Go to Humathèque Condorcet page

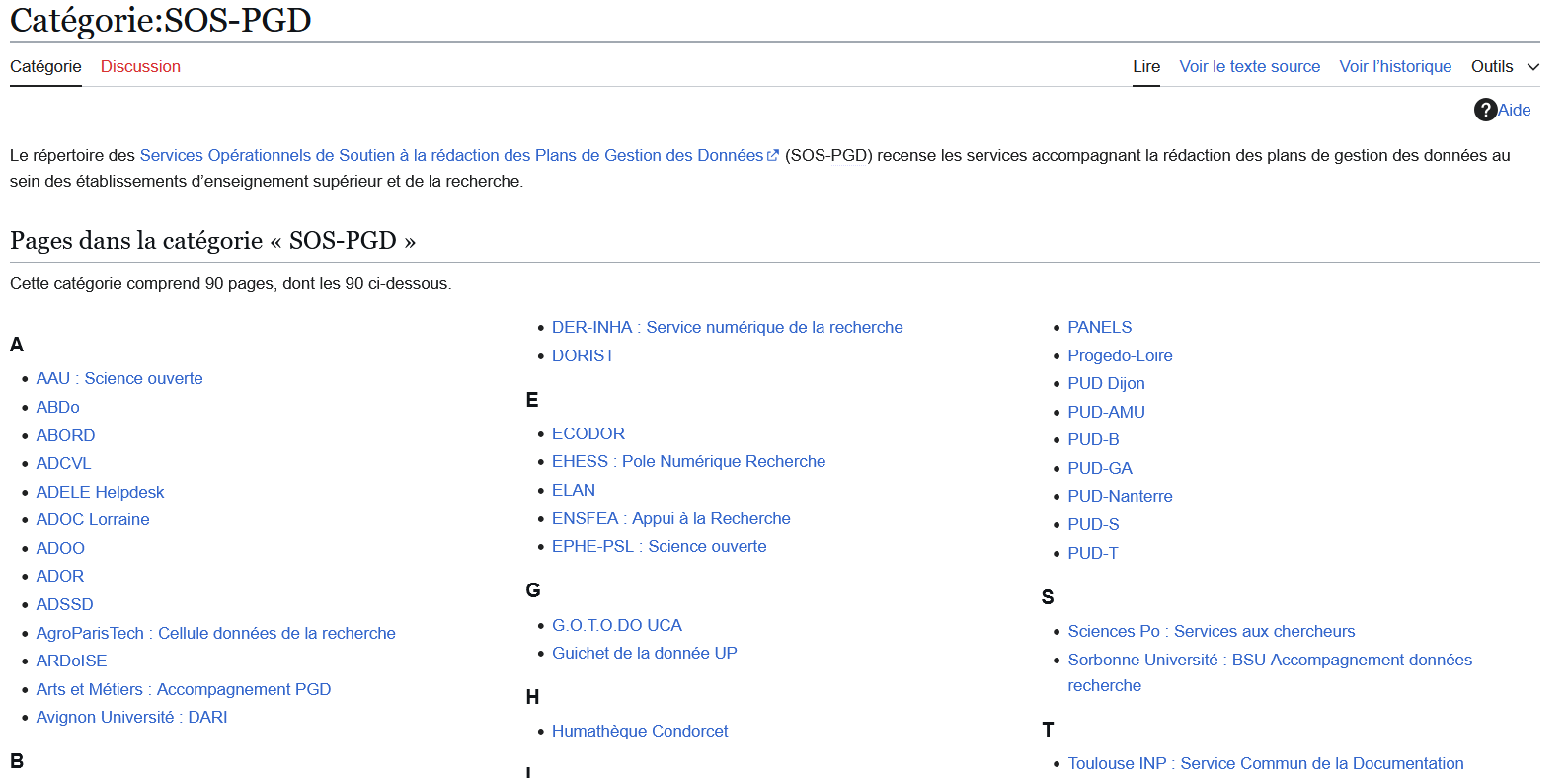pyautogui.click(x=639, y=731)
